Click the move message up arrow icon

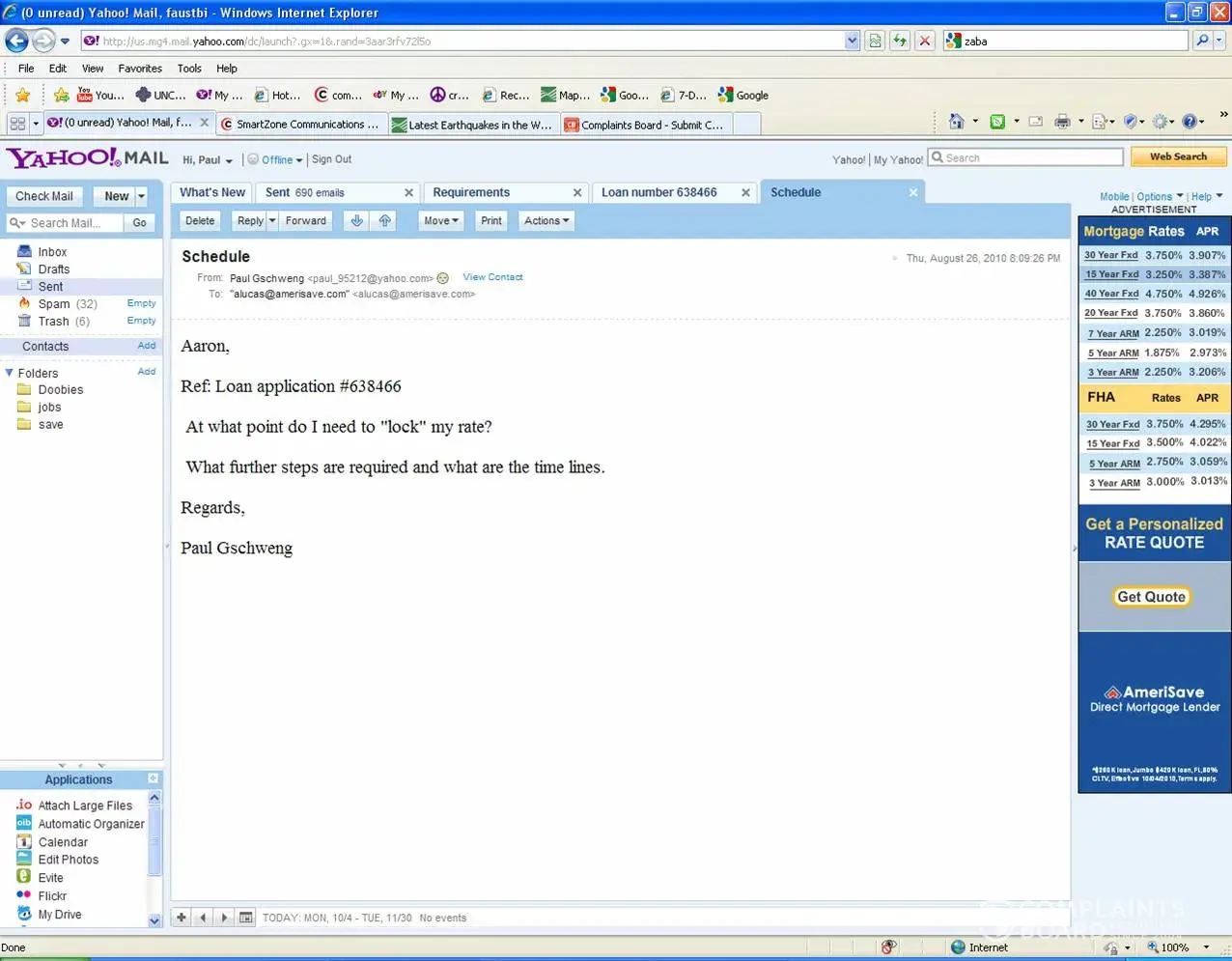(385, 221)
